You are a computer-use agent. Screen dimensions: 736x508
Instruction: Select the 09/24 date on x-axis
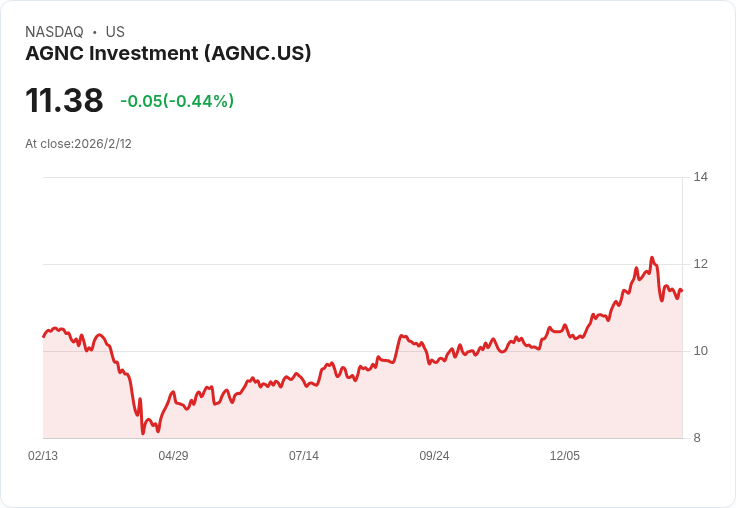click(x=434, y=456)
